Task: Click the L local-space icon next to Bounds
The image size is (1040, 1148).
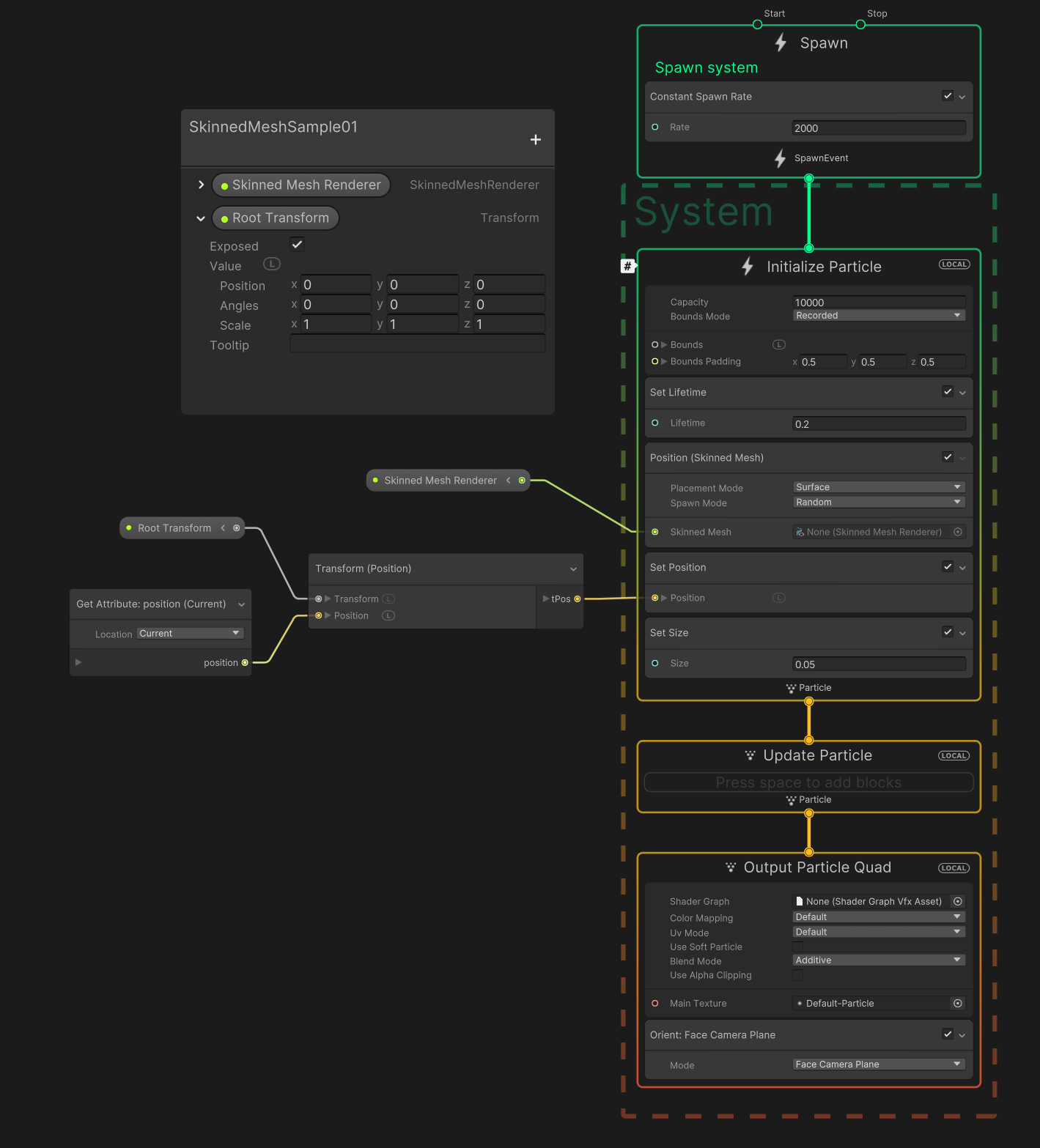Action: pos(778,344)
